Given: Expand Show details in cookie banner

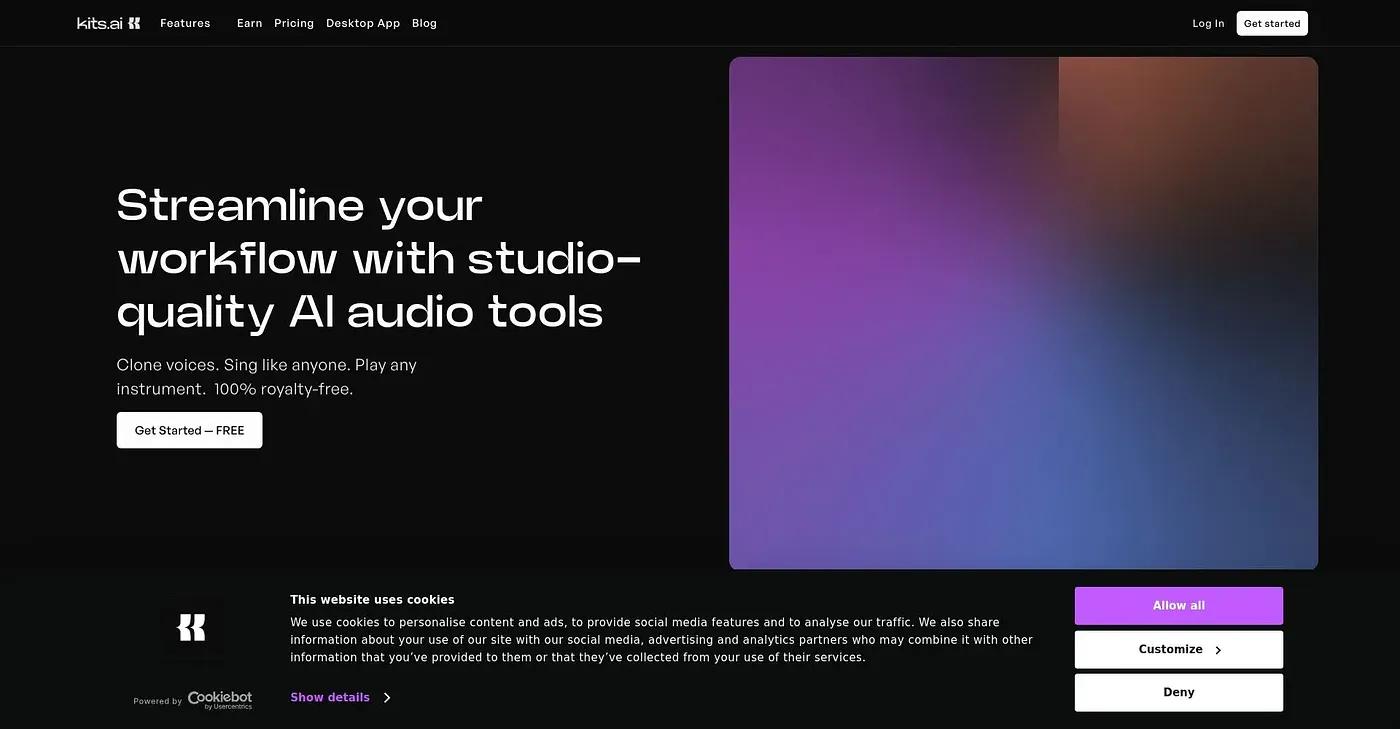Looking at the screenshot, I should [340, 697].
